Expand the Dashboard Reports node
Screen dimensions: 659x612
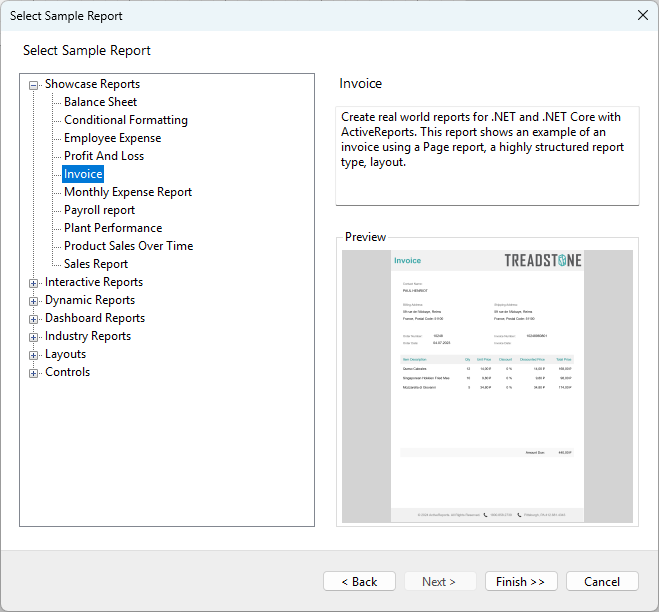[34, 319]
